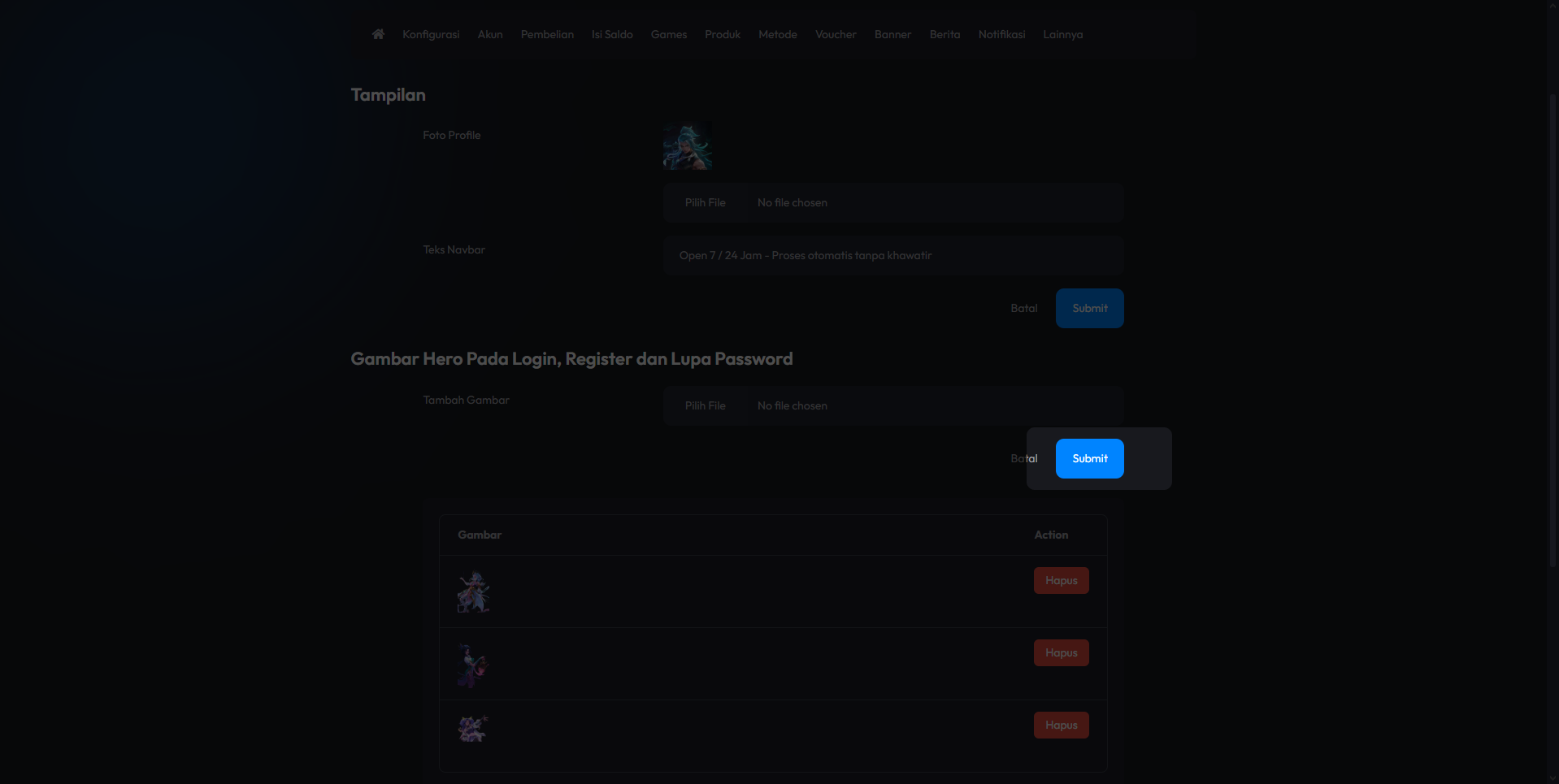Go to Isi Saldo menu

click(612, 34)
